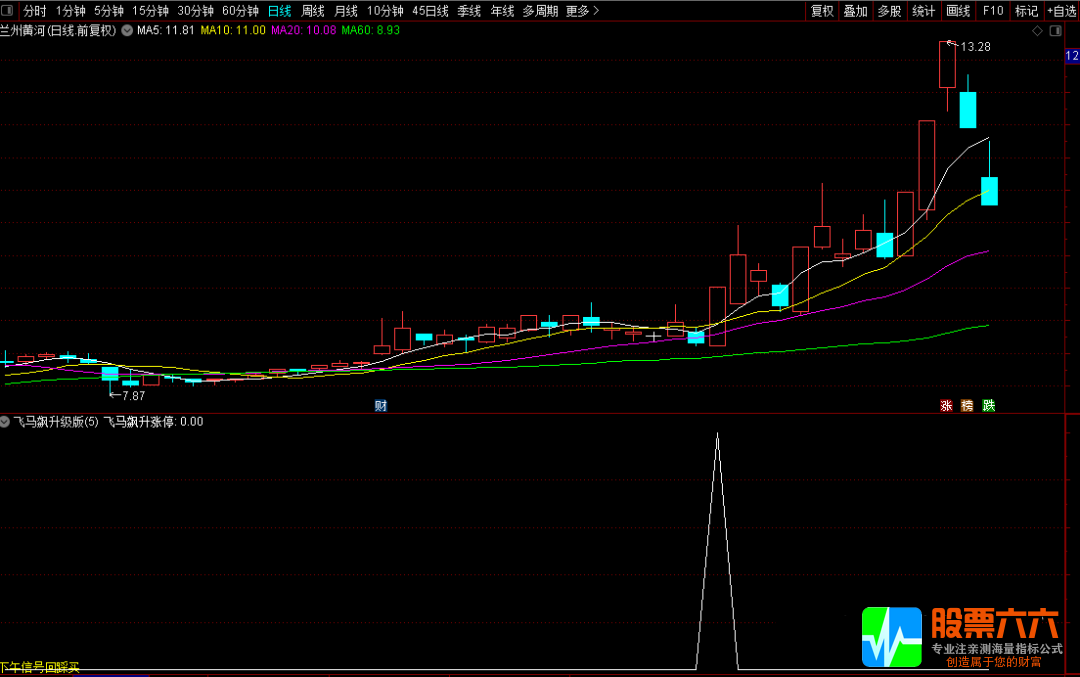Add stock with +自选 button
Image resolution: width=1080 pixels, height=677 pixels.
coord(1062,11)
